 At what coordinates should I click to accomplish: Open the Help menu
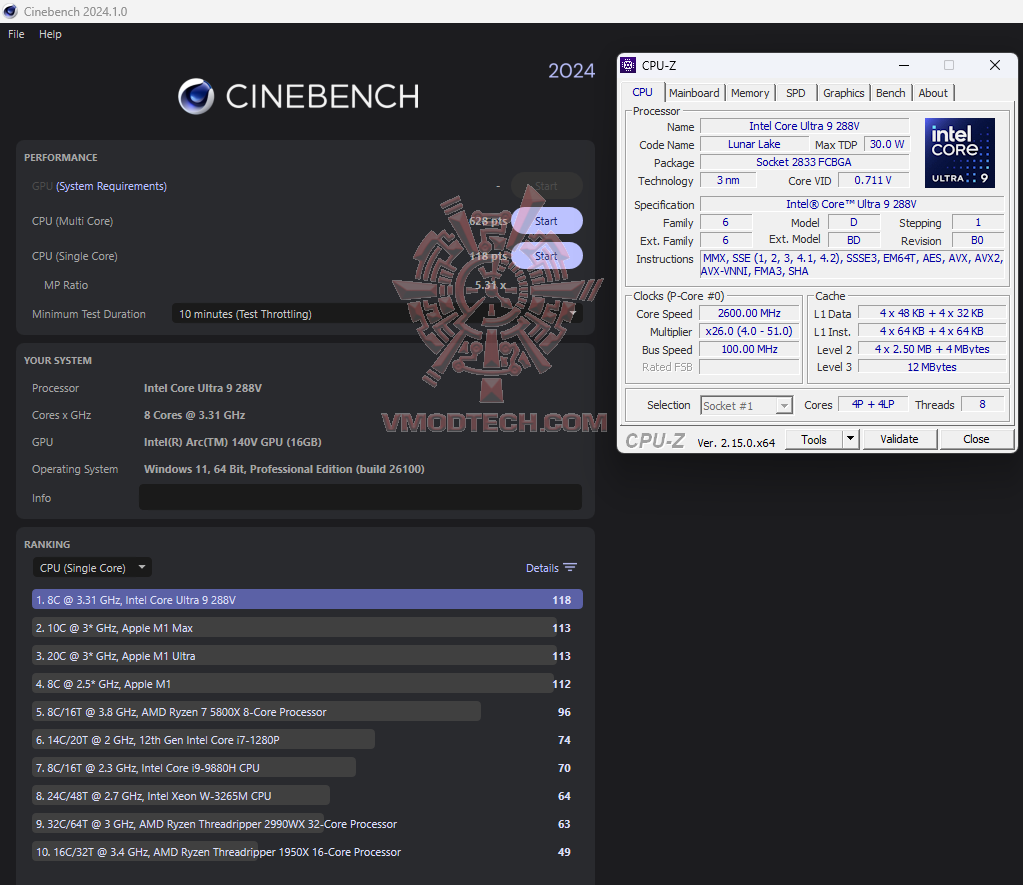tap(50, 34)
